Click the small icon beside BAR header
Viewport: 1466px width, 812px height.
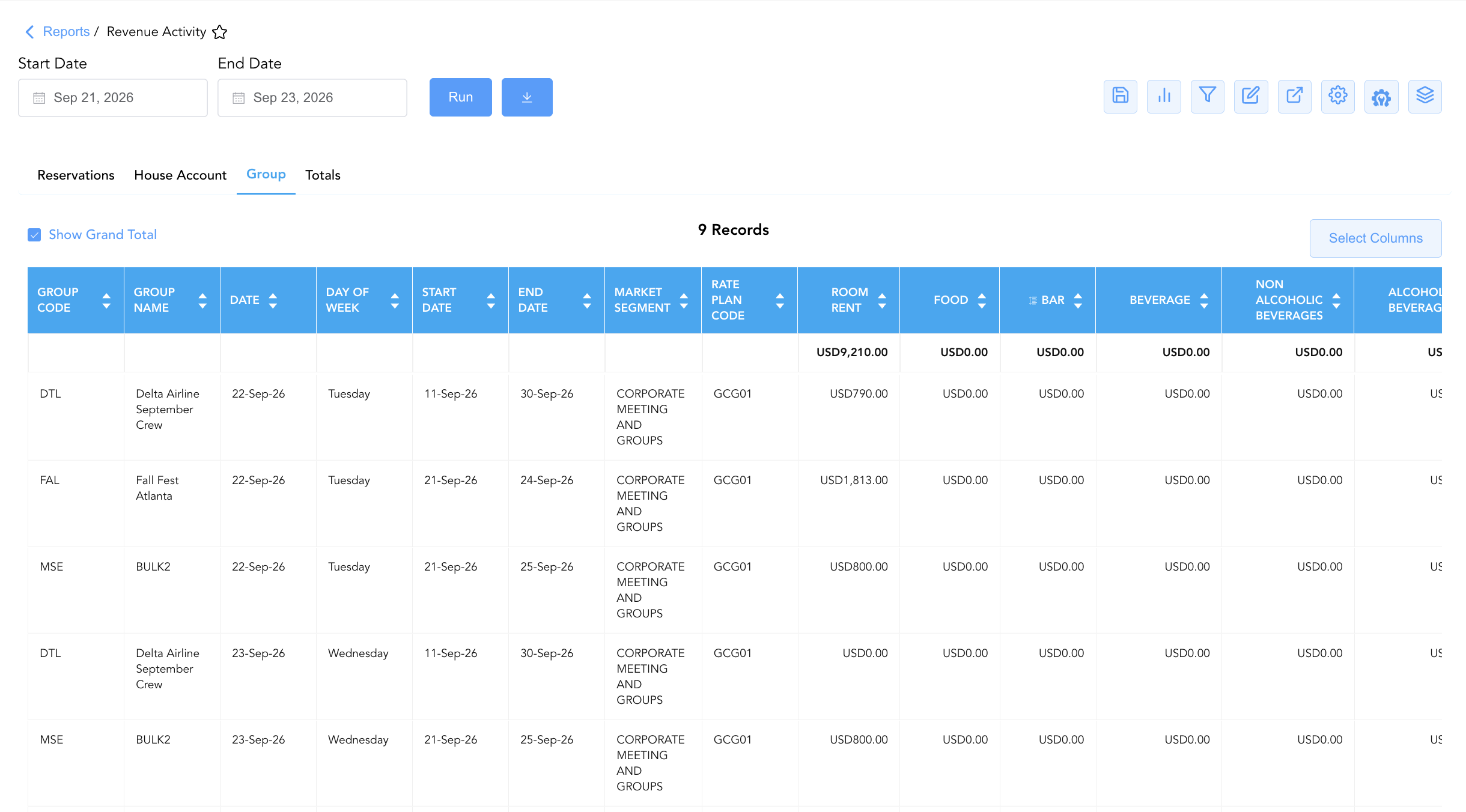coord(1033,300)
